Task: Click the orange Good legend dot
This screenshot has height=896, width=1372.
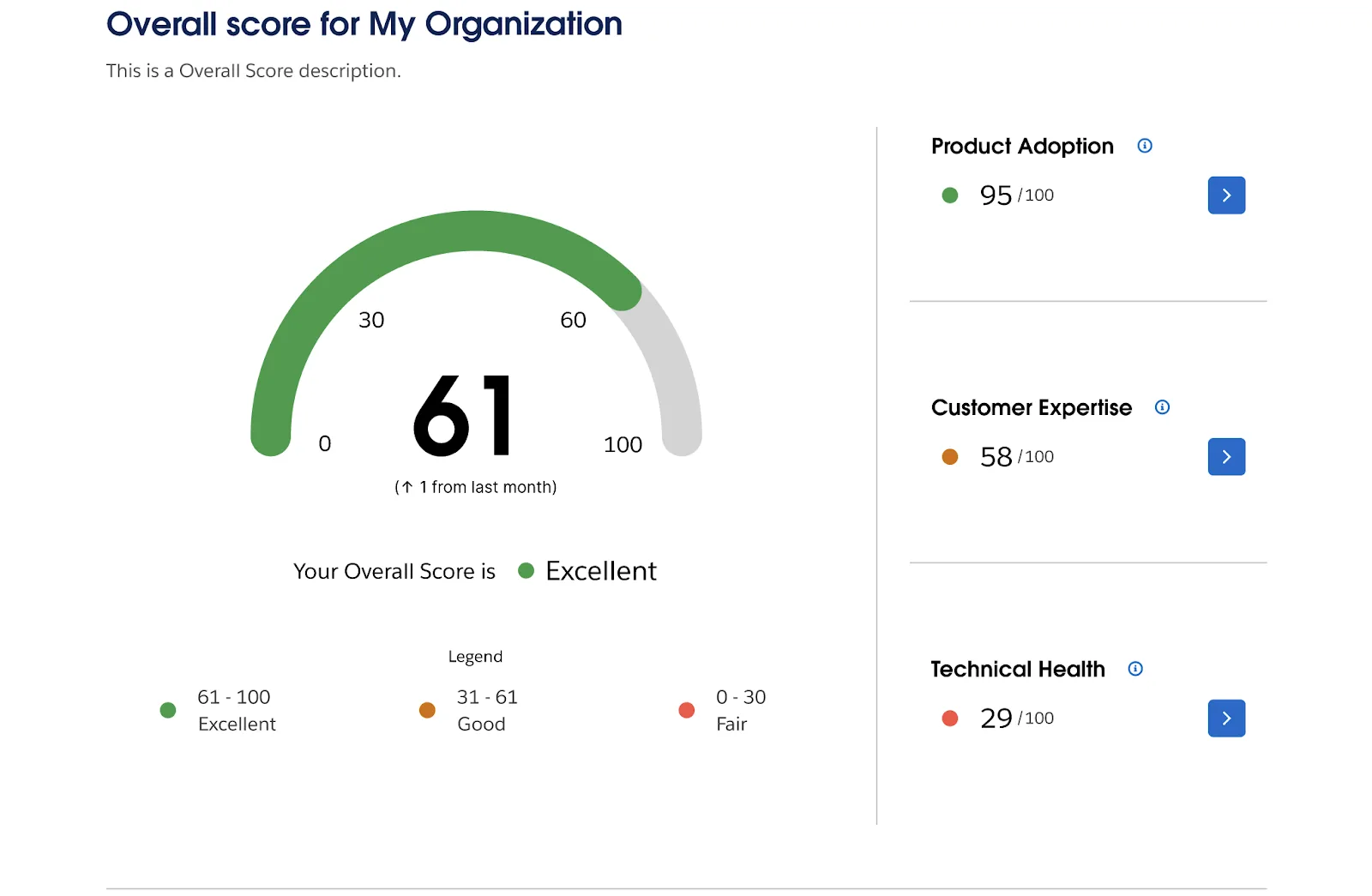Action: (427, 710)
